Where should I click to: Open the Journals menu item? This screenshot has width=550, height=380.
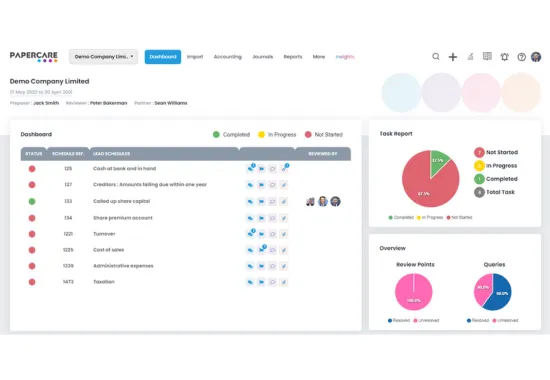(x=262, y=57)
